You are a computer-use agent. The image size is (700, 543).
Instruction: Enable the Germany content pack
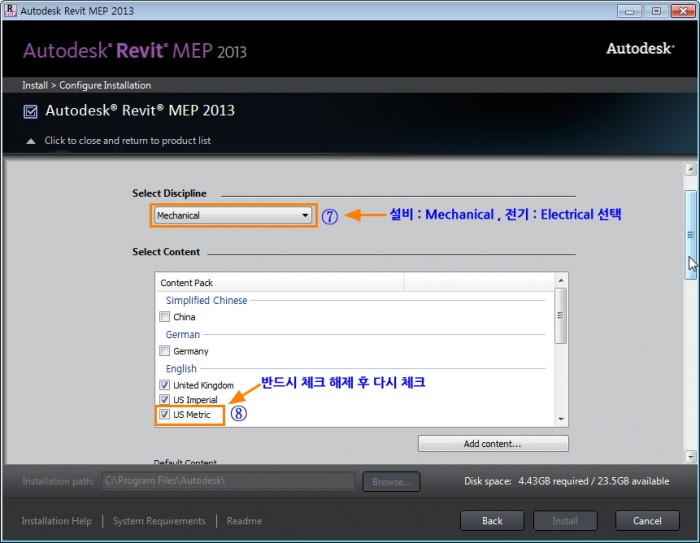pos(165,351)
